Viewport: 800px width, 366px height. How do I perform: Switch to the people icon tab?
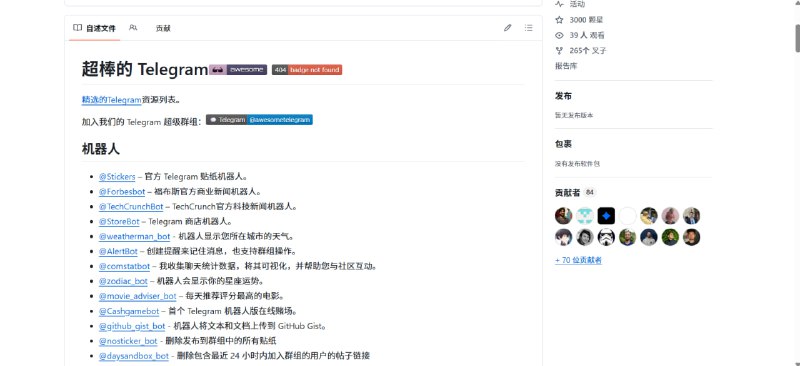coord(133,28)
